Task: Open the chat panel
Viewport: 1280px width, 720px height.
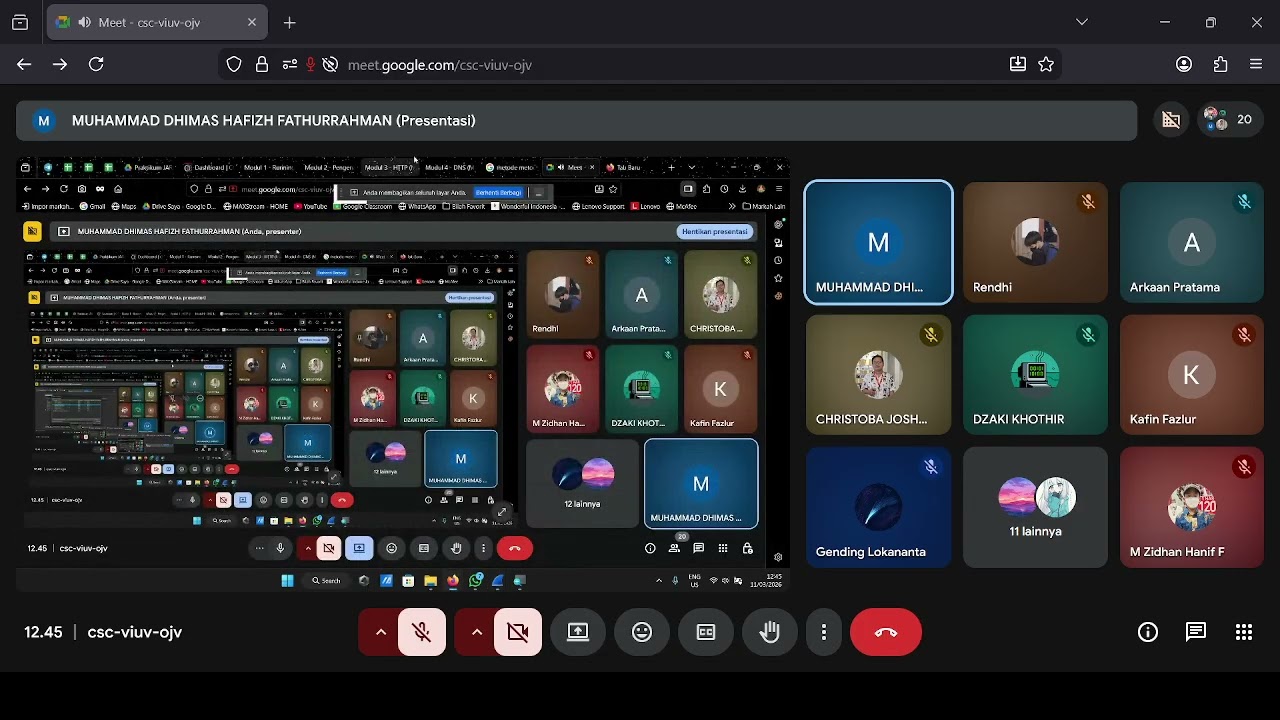Action: (x=1196, y=632)
